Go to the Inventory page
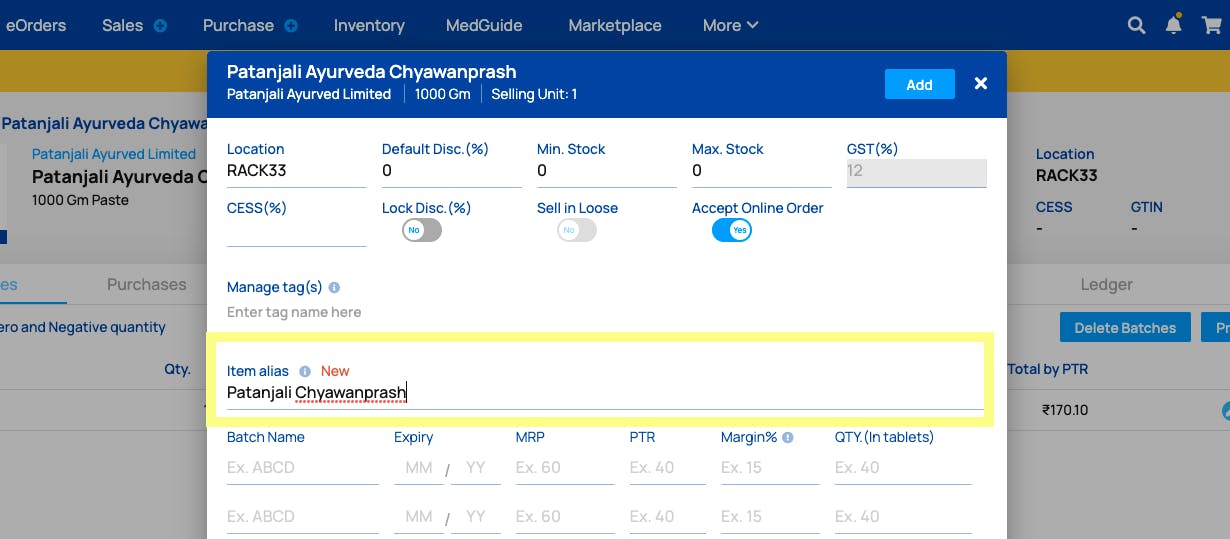The width and height of the screenshot is (1230, 539). click(369, 25)
